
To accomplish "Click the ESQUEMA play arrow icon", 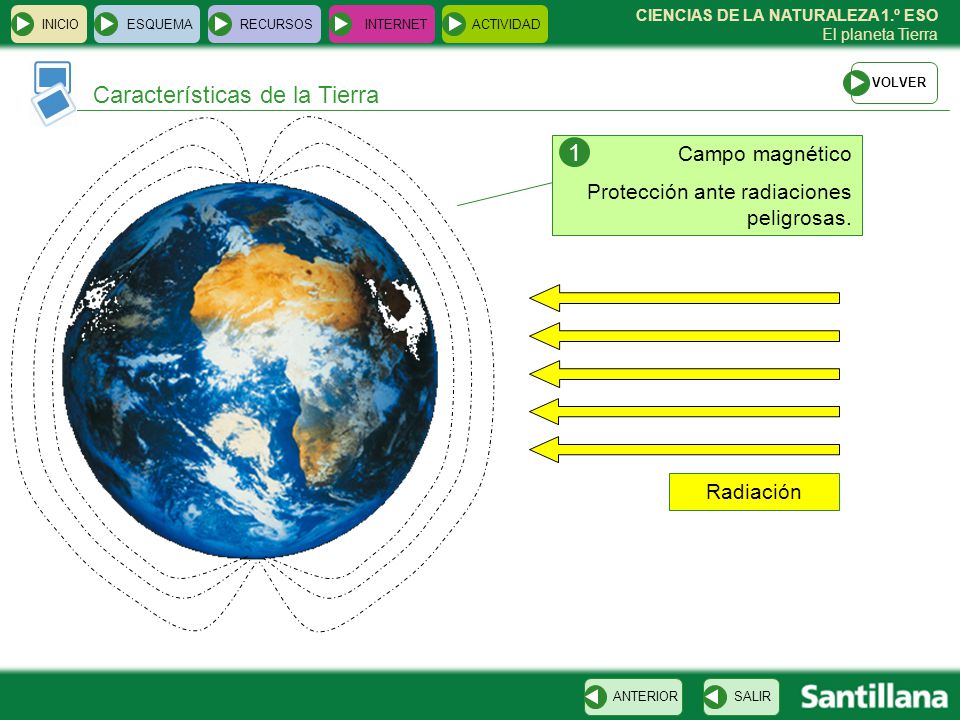I will (x=107, y=24).
